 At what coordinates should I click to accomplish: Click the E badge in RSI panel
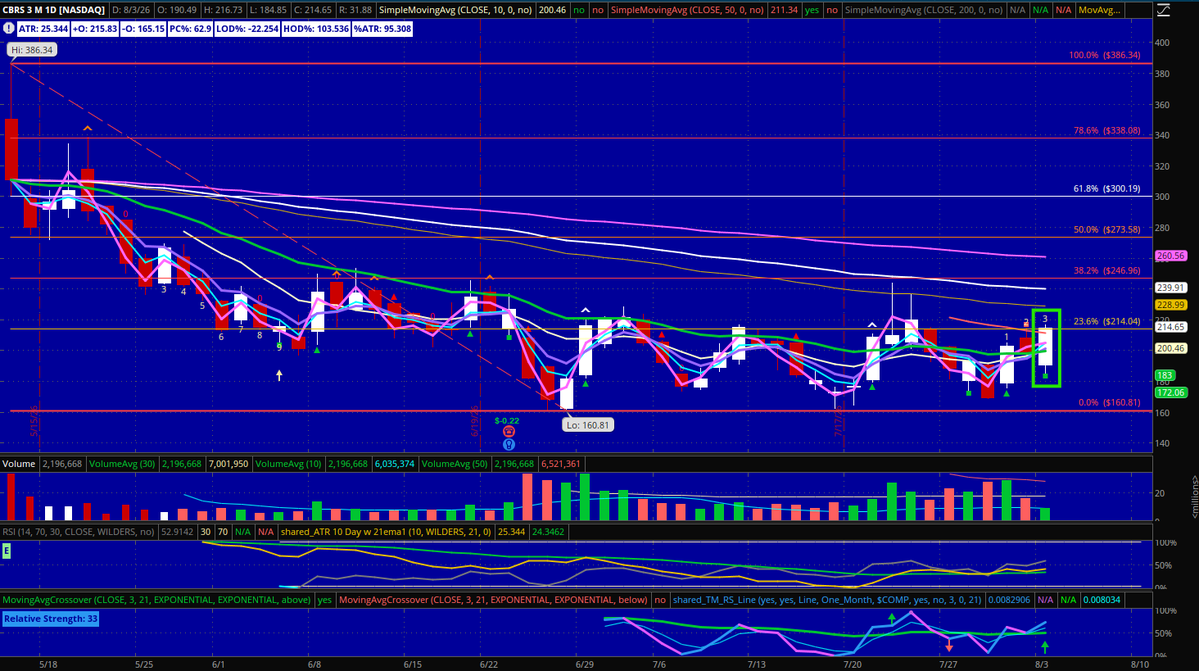pyautogui.click(x=6, y=550)
